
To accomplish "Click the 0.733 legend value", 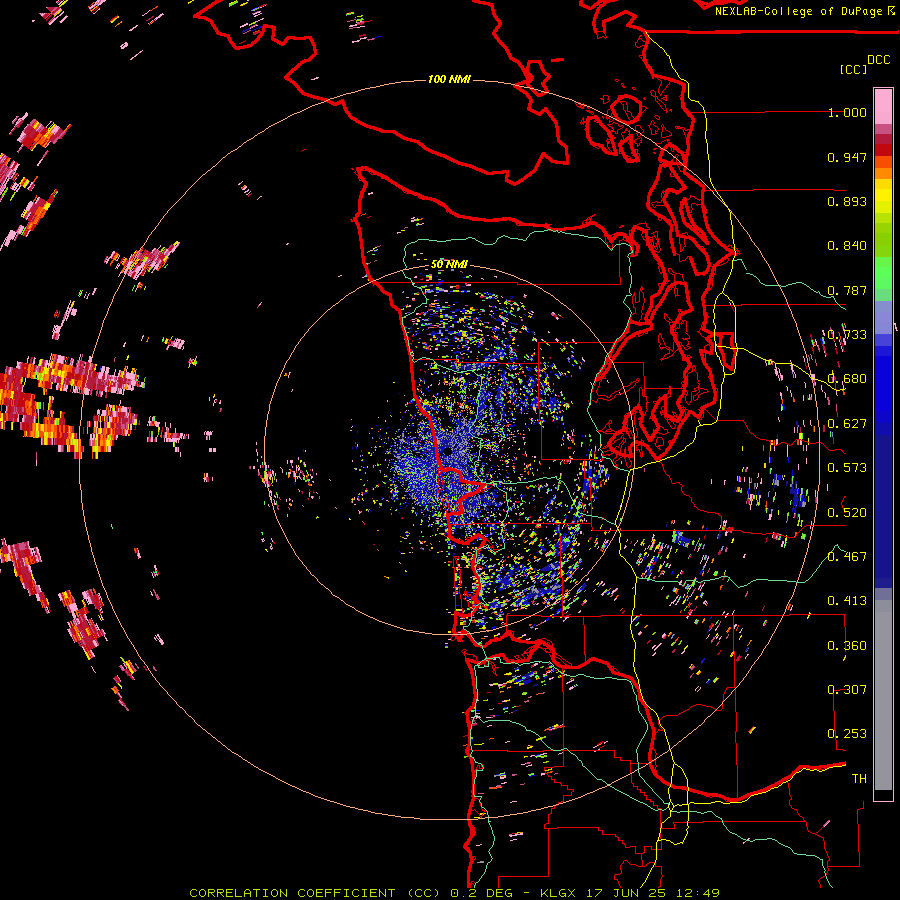I will [x=847, y=335].
